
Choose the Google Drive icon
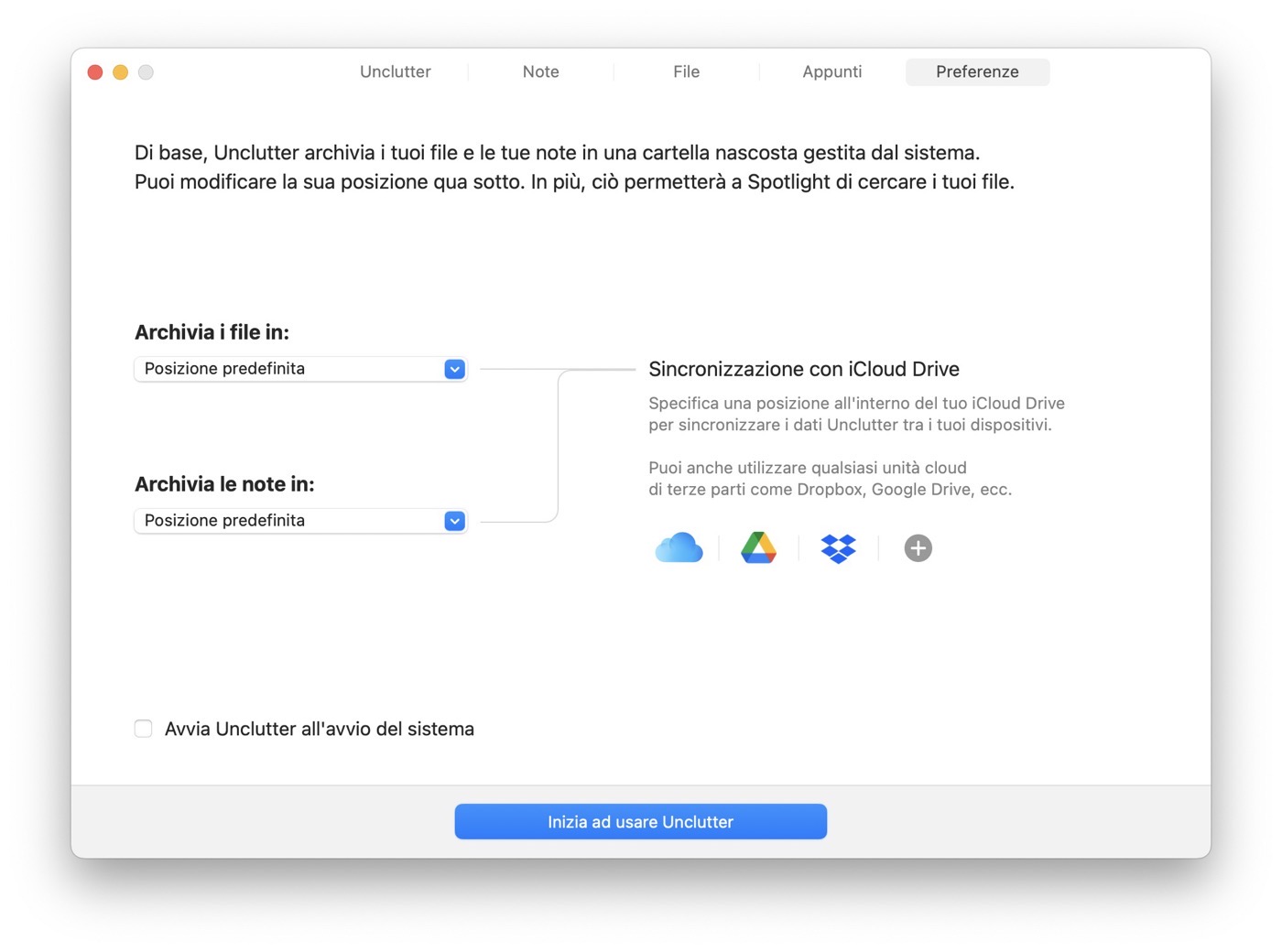(758, 547)
